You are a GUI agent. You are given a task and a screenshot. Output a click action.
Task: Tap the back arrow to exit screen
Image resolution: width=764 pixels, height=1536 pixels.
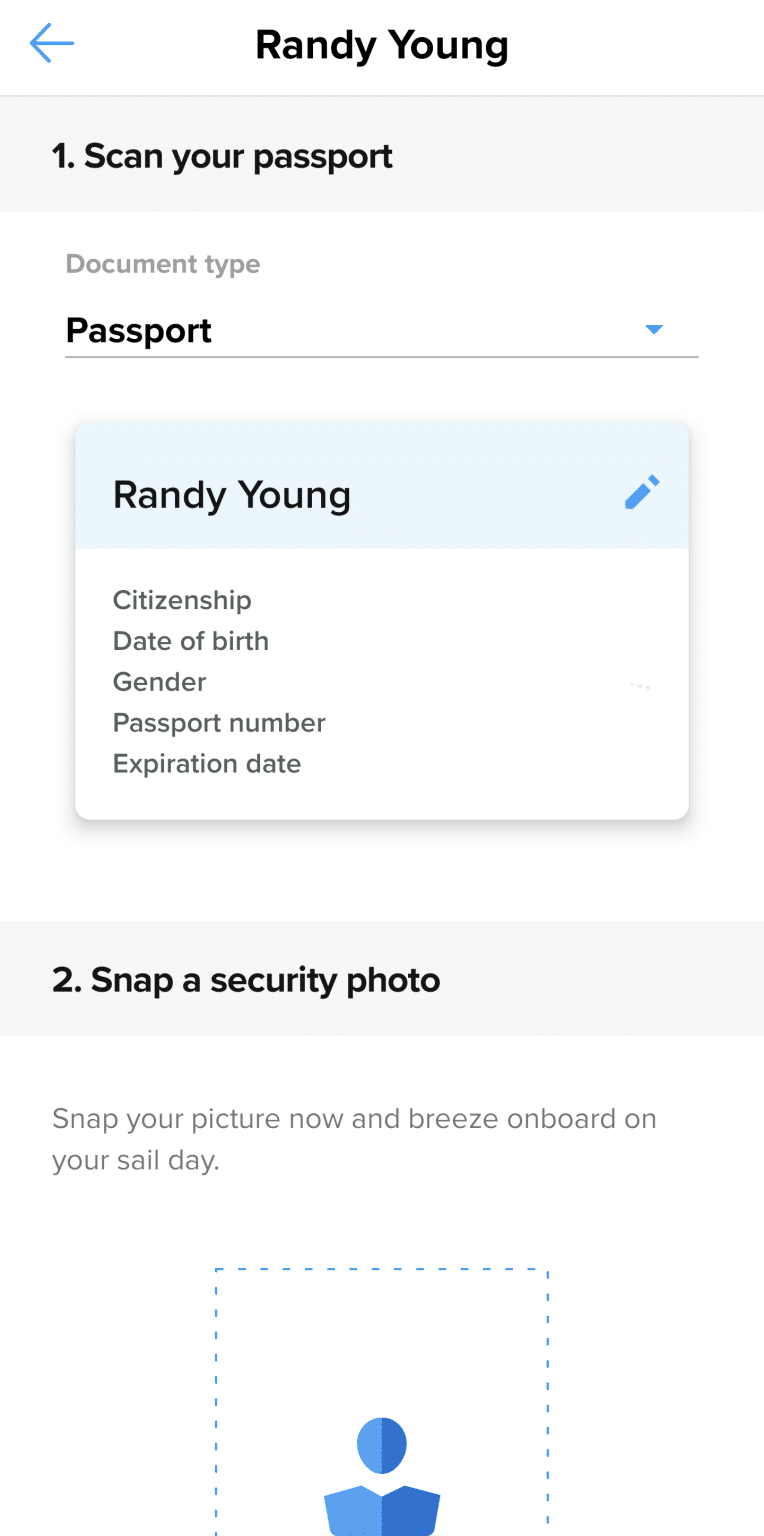pyautogui.click(x=51, y=43)
